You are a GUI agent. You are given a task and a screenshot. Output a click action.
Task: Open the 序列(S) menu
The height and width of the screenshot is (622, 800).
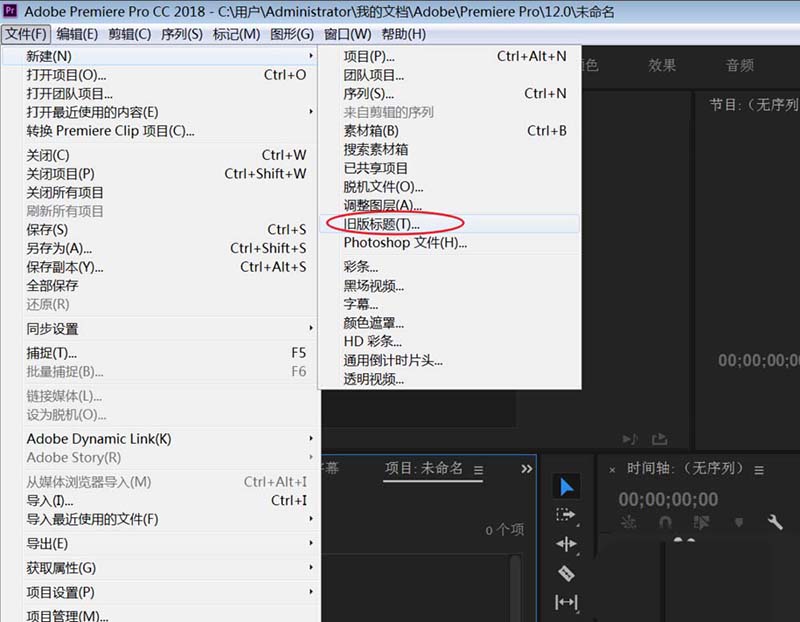click(x=182, y=34)
